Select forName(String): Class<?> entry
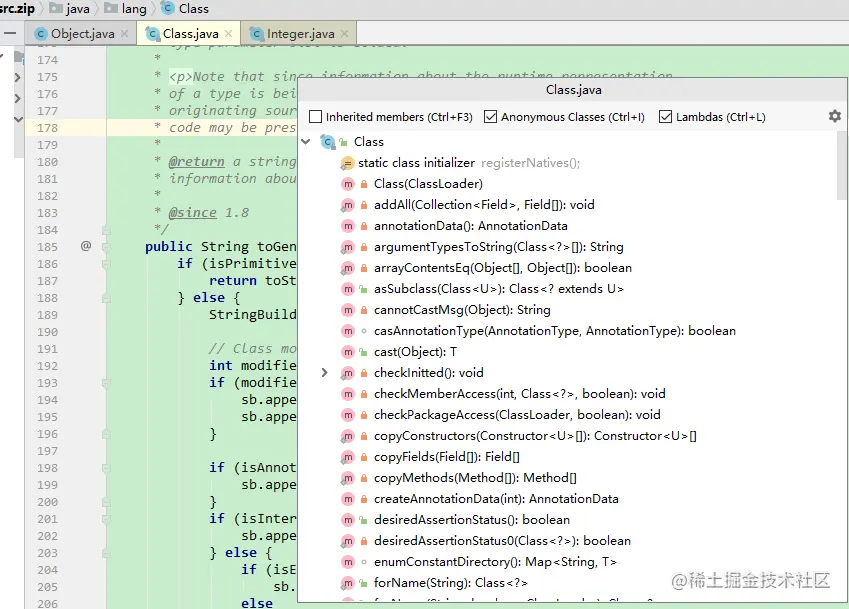This screenshot has width=849, height=609. pyautogui.click(x=450, y=584)
